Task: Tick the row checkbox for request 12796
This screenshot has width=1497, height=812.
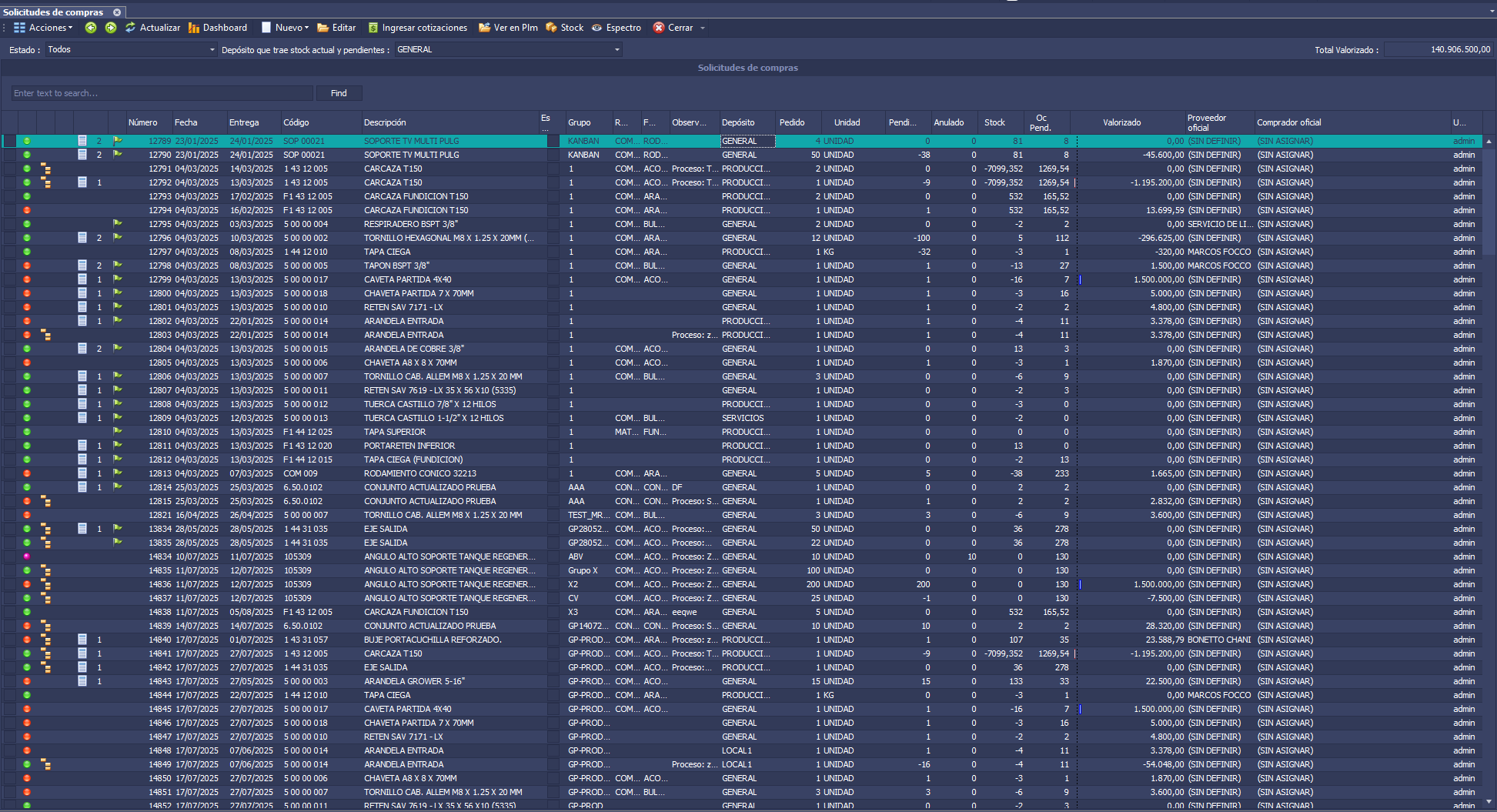Action: [x=9, y=238]
